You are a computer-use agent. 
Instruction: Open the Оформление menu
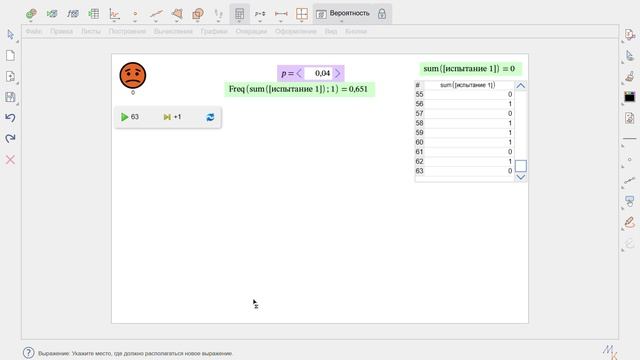pyautogui.click(x=296, y=31)
